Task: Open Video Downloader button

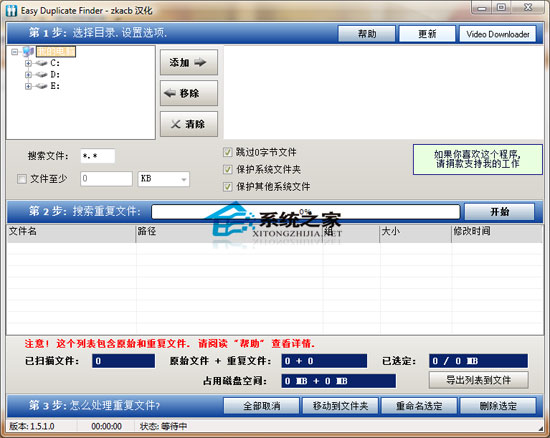Action: pos(498,34)
